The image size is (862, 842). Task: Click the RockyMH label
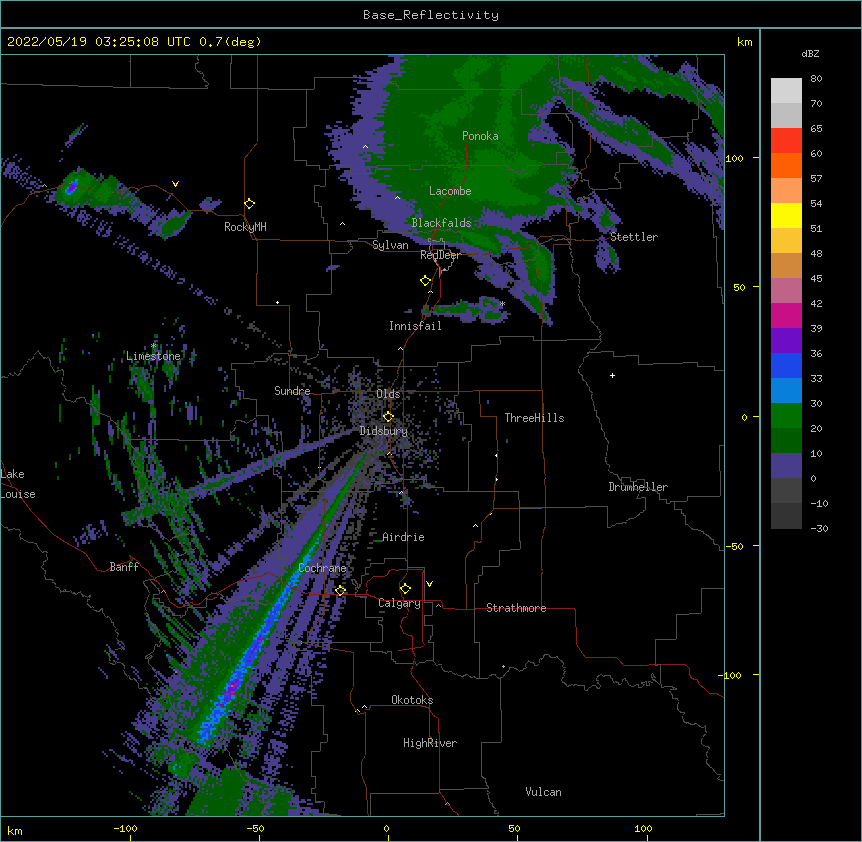[x=245, y=227]
